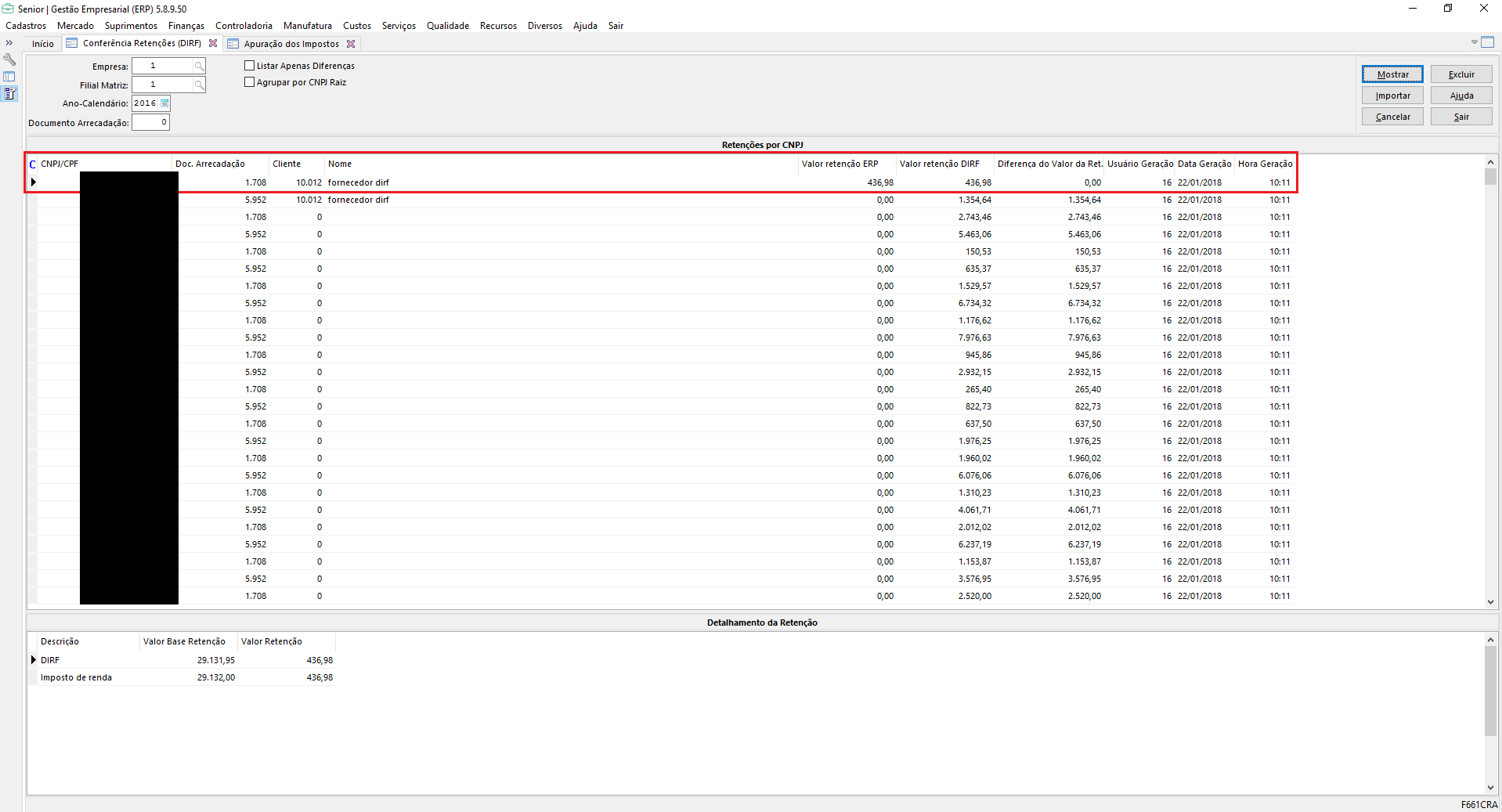Close the Apuração dos Impostos tab
Screen dimensions: 1502x812
[x=351, y=44]
